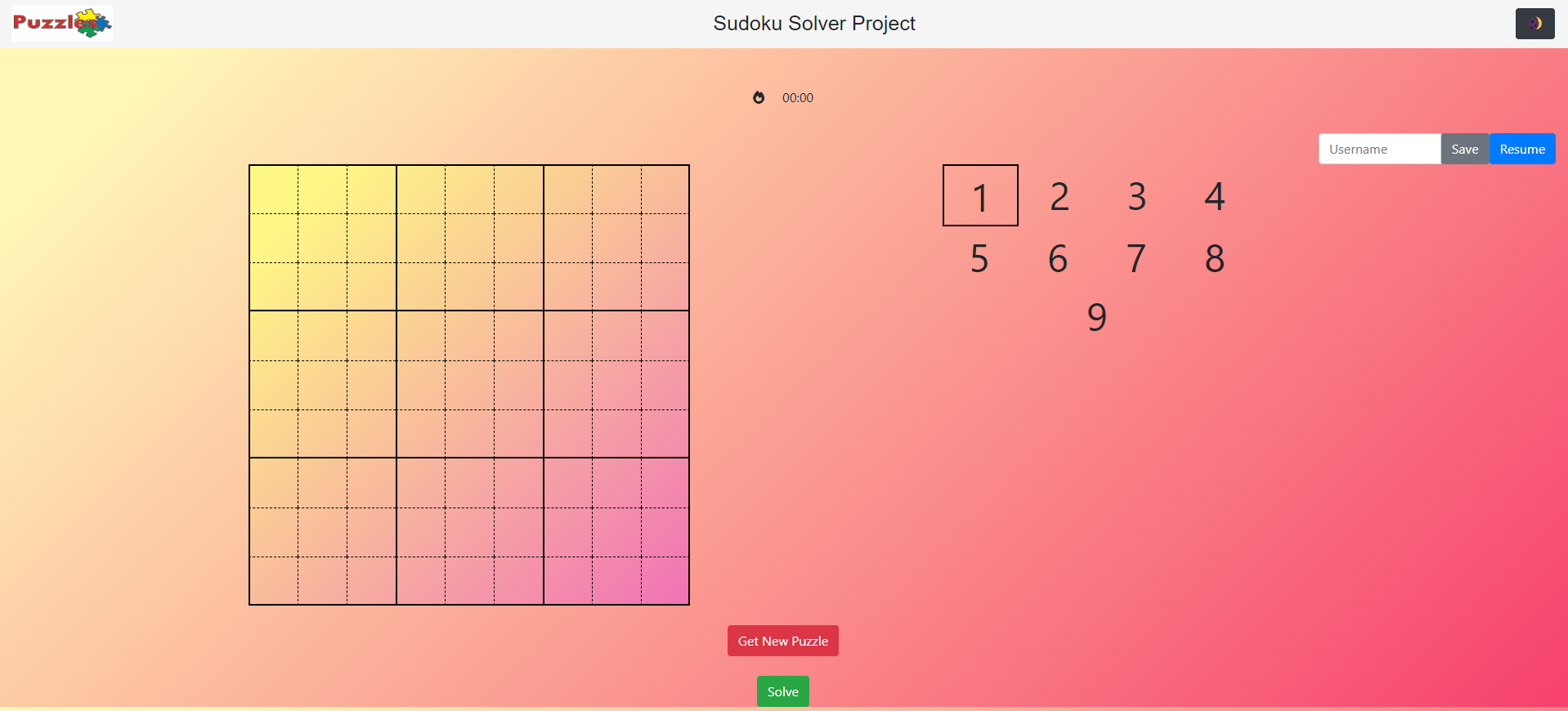Click the flame timer icon

coord(759,97)
